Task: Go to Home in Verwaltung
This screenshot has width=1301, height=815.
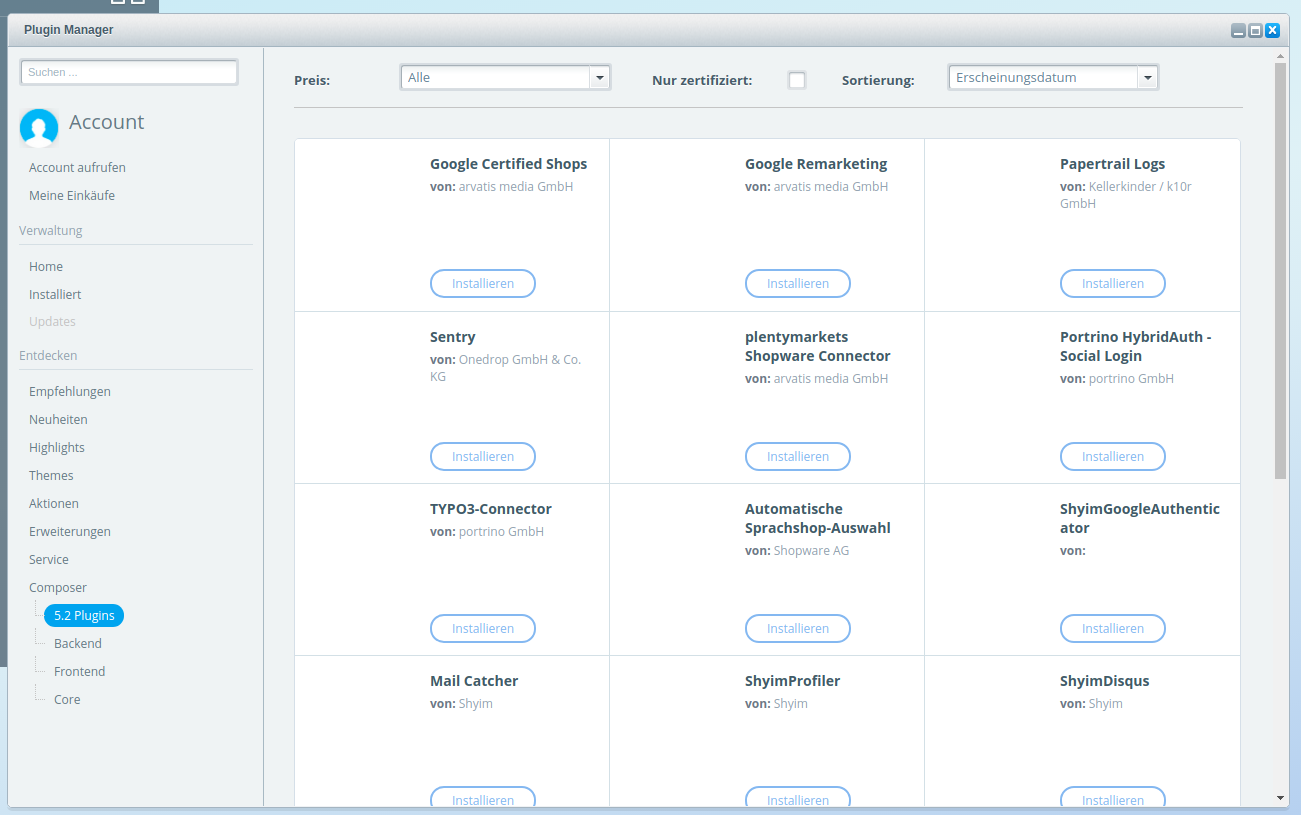Action: [x=46, y=266]
